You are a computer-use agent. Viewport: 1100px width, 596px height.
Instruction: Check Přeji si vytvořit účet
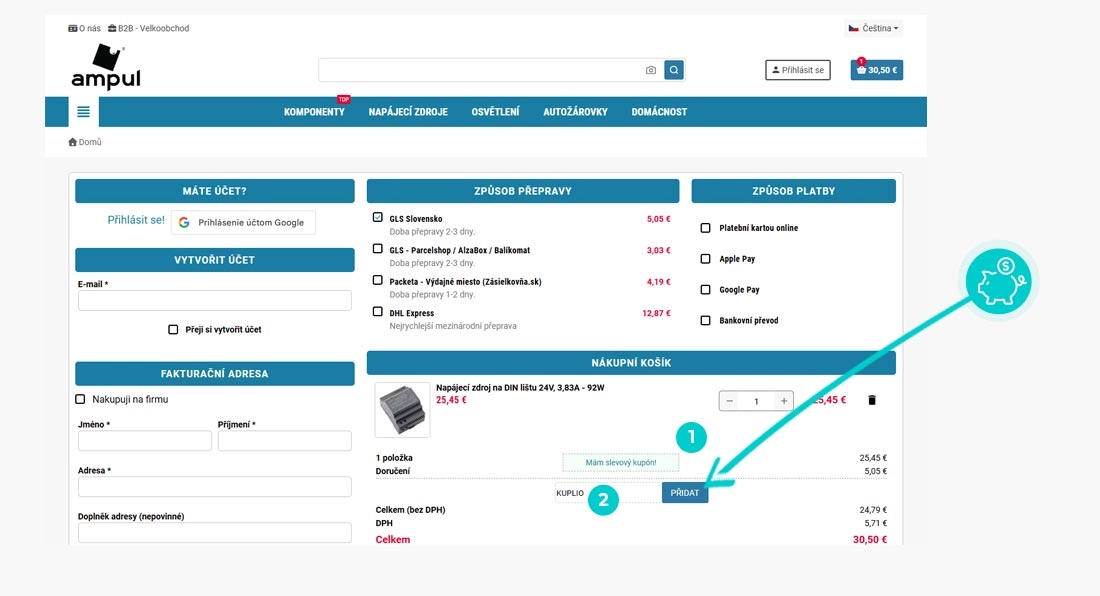(x=173, y=330)
